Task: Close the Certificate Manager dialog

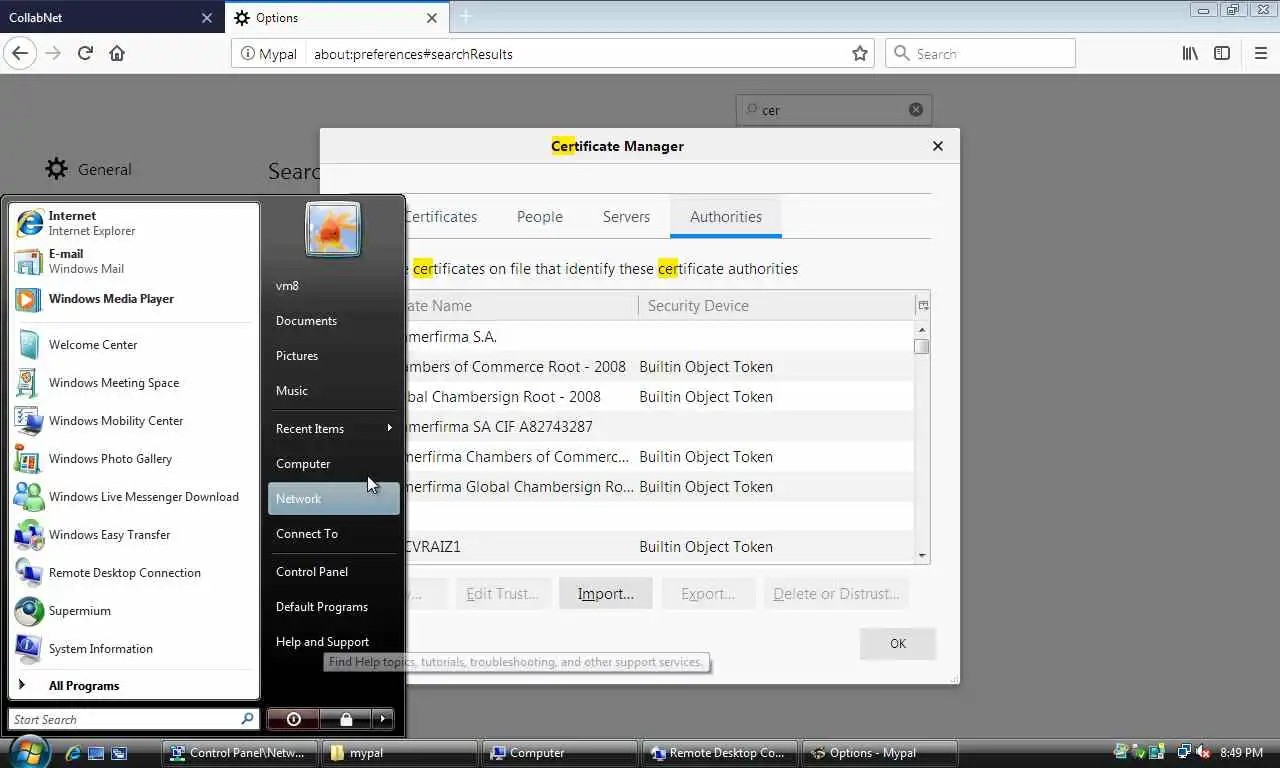Action: (x=937, y=146)
